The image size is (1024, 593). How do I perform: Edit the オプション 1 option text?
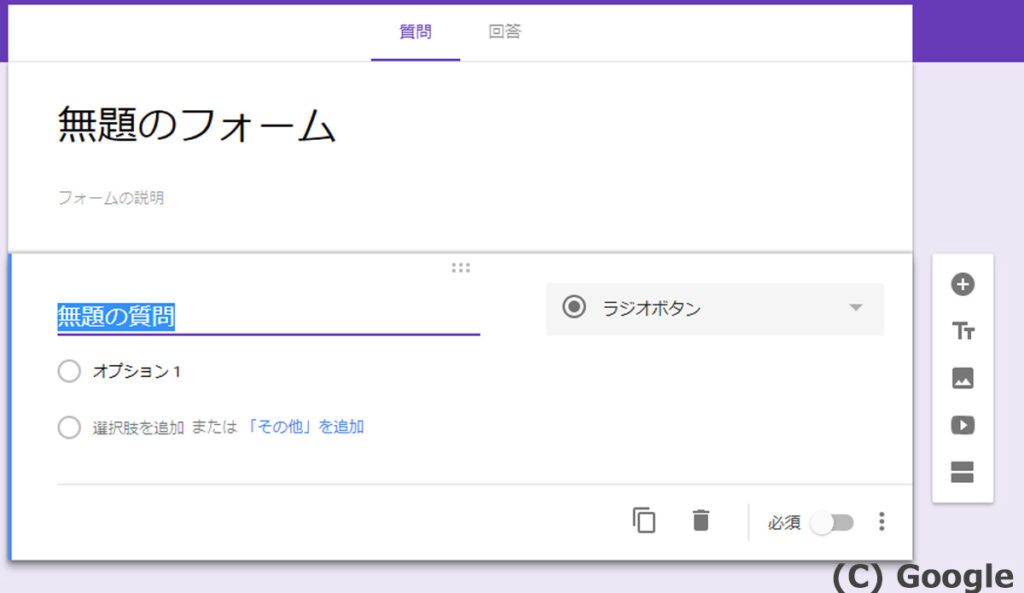136,371
